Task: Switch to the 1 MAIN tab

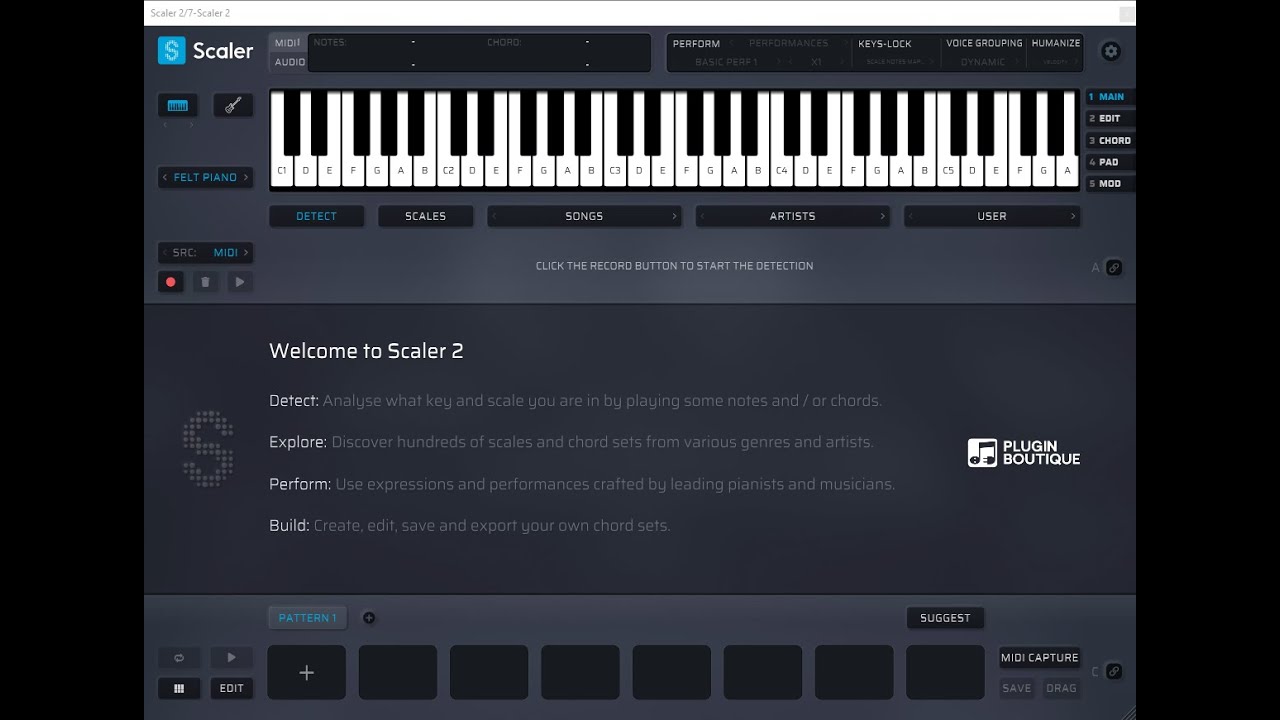Action: tap(1111, 97)
